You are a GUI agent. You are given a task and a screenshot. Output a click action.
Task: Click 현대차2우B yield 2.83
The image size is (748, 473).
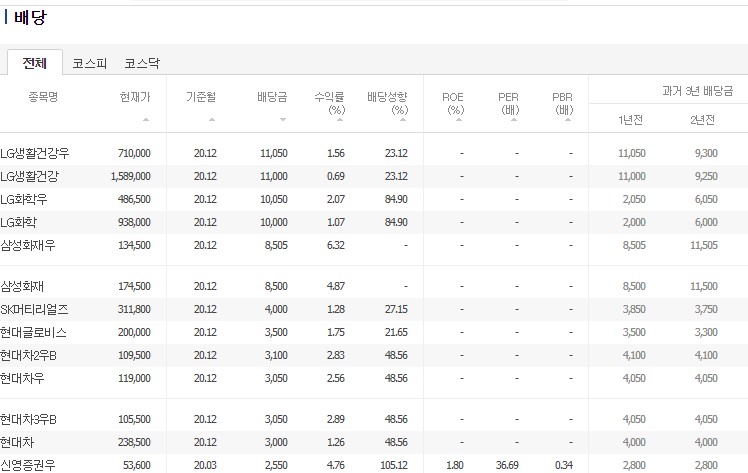336,355
